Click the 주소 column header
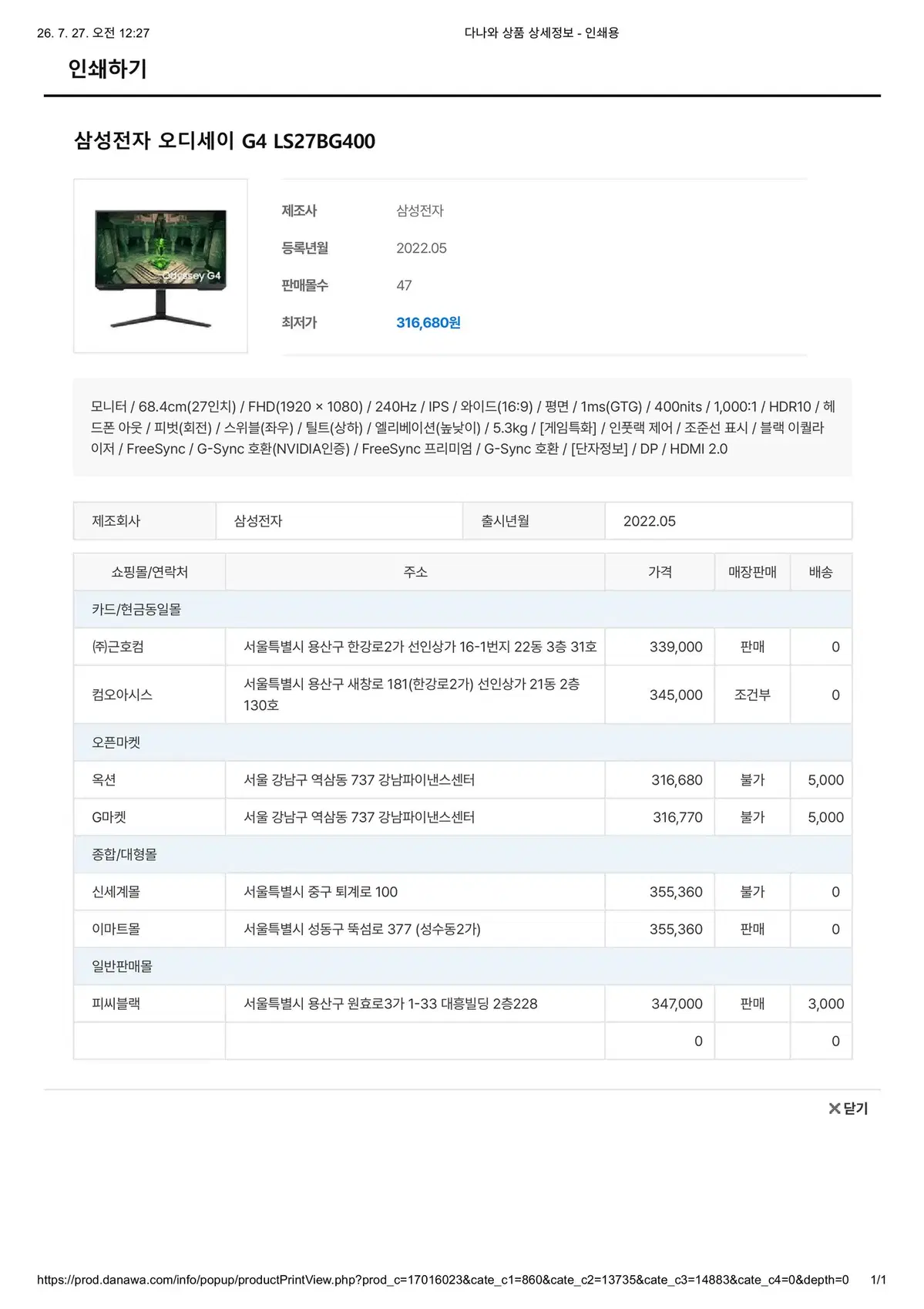 point(415,572)
